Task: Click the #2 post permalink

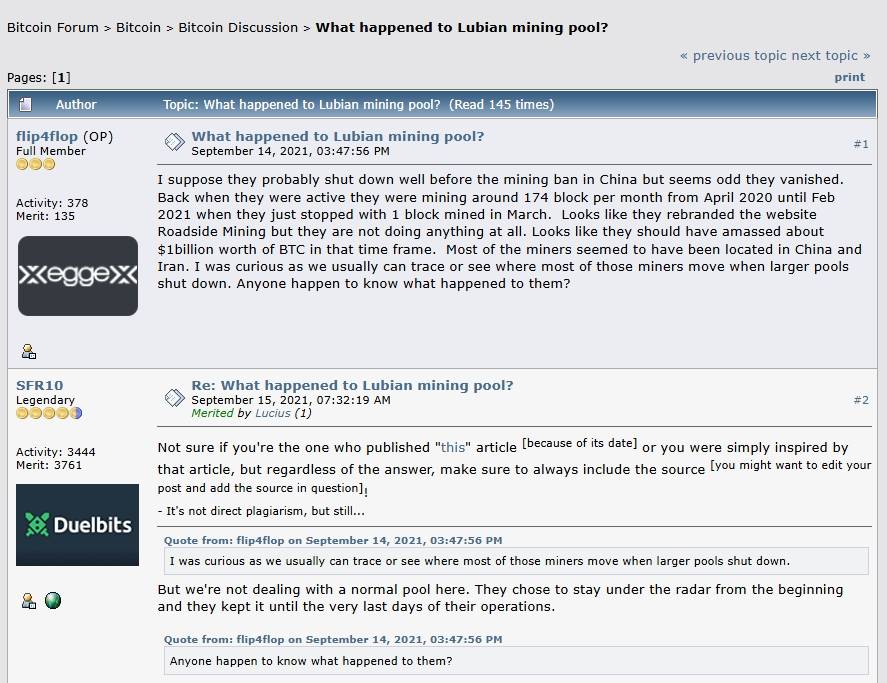Action: 861,401
